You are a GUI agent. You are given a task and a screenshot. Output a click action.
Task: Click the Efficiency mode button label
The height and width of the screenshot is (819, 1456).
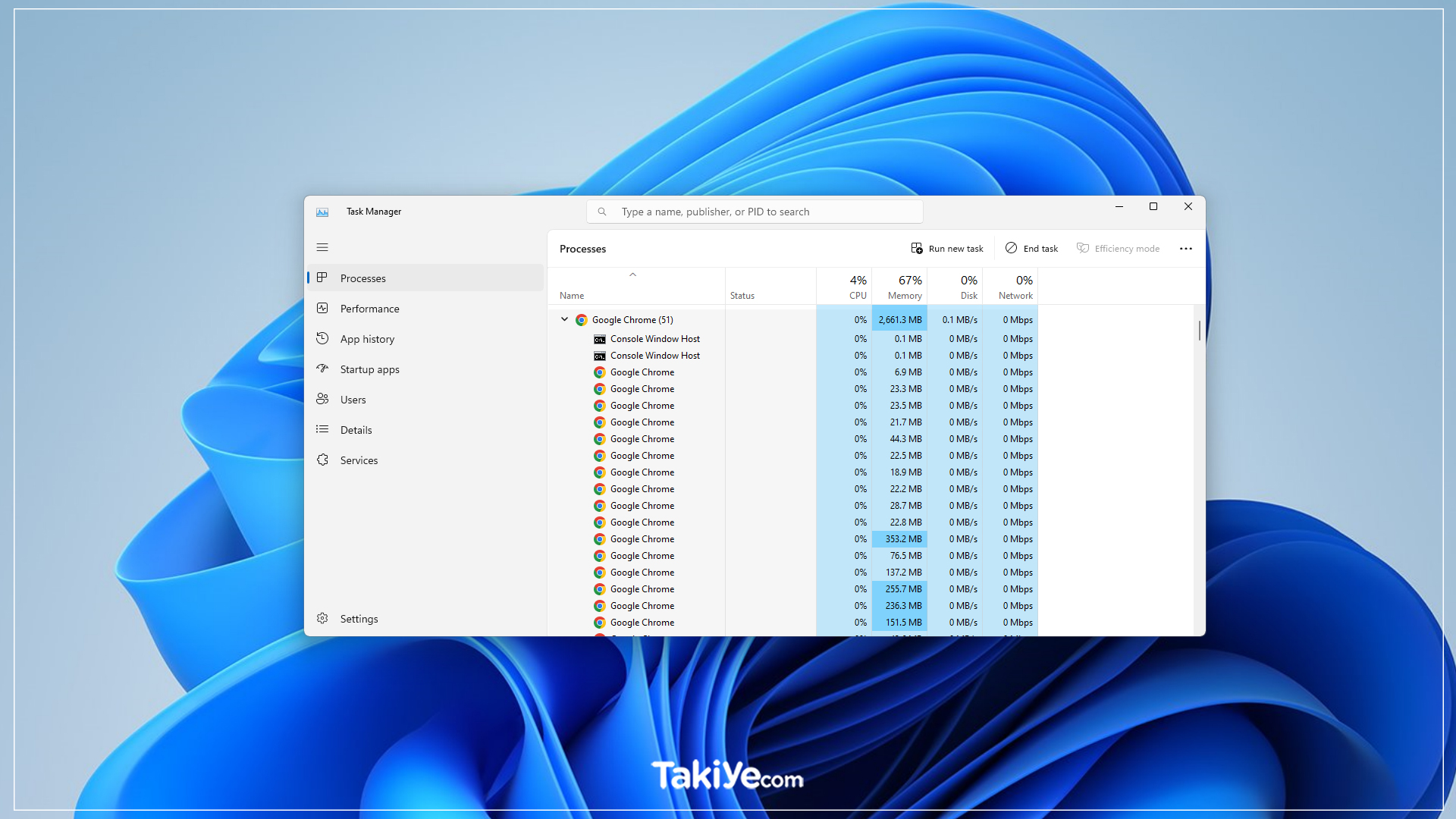[x=1127, y=249]
